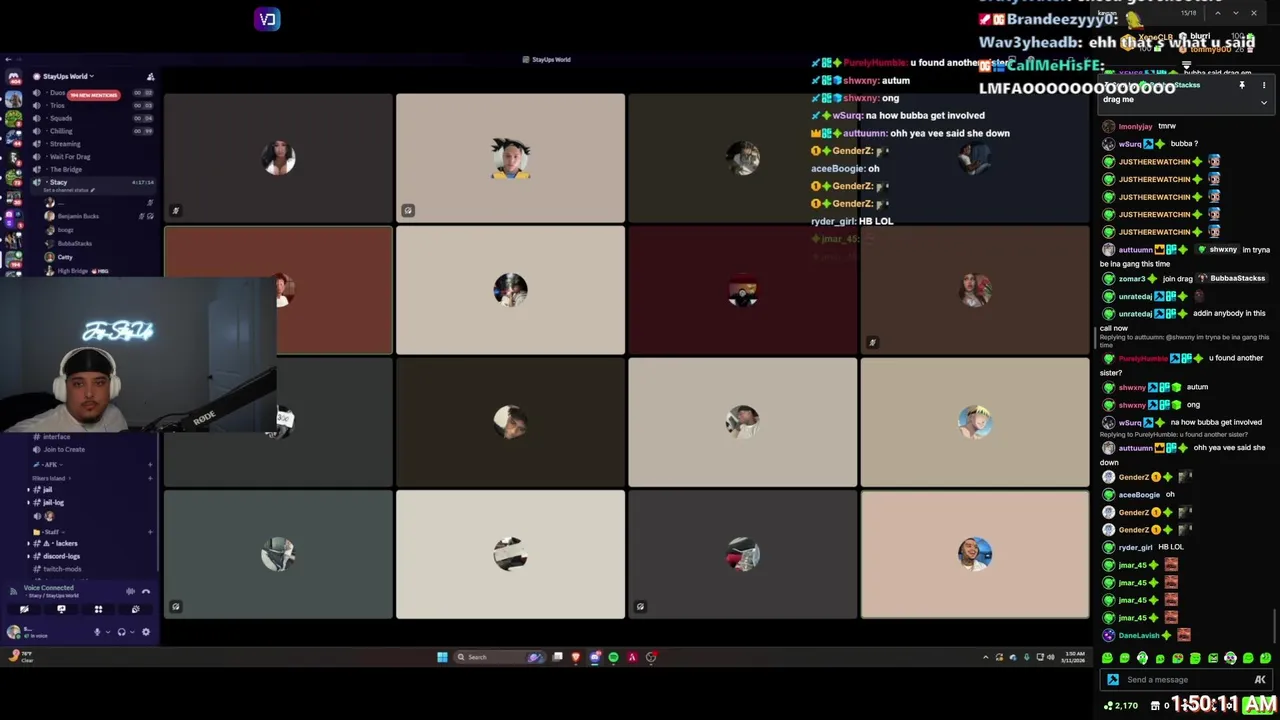Show hidden system tray icons arrow
The image size is (1280, 720).
click(986, 657)
